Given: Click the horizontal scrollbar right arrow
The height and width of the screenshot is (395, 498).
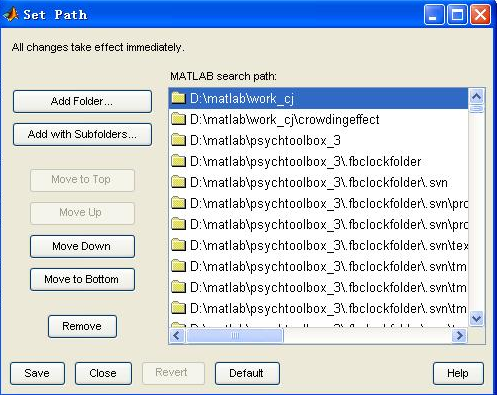Looking at the screenshot, I should point(460,335).
